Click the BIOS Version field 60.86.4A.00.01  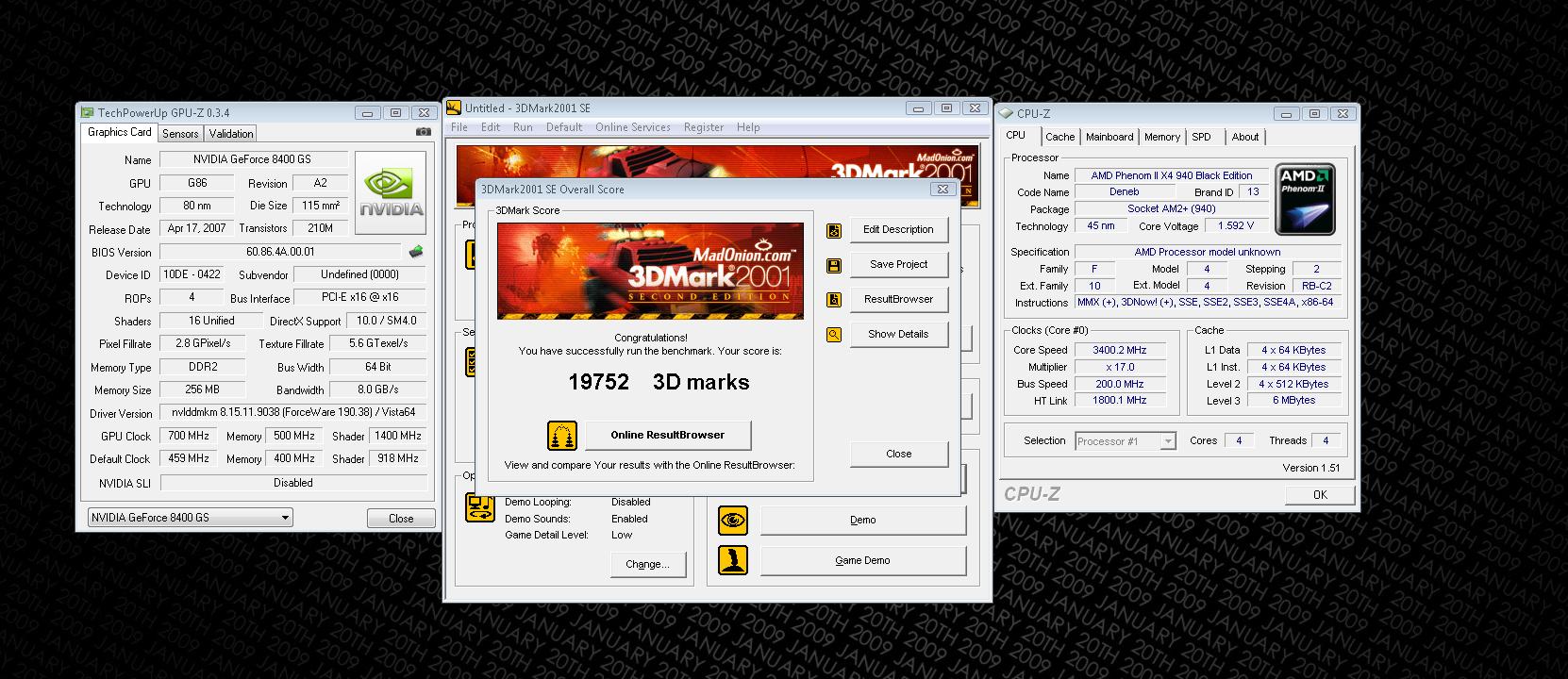point(280,252)
